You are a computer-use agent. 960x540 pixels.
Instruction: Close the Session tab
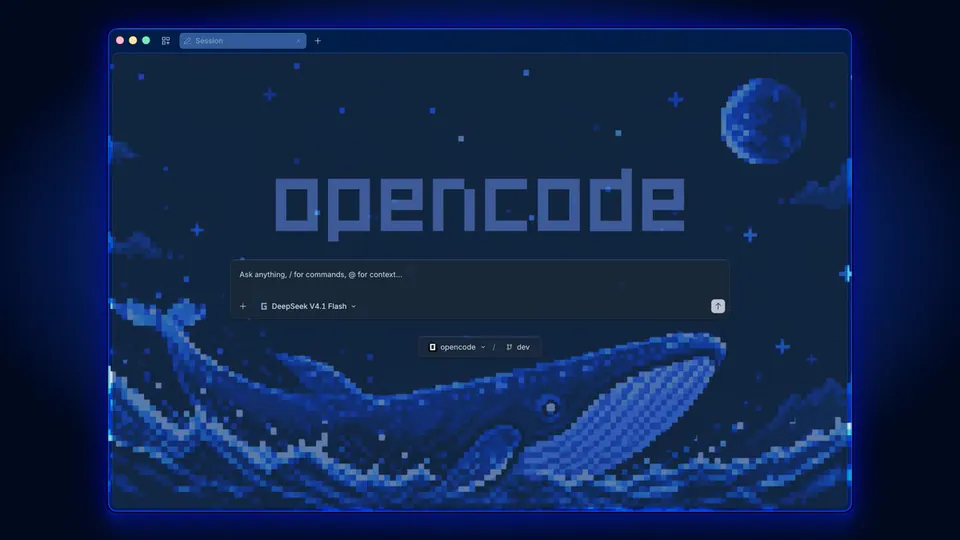tap(298, 41)
